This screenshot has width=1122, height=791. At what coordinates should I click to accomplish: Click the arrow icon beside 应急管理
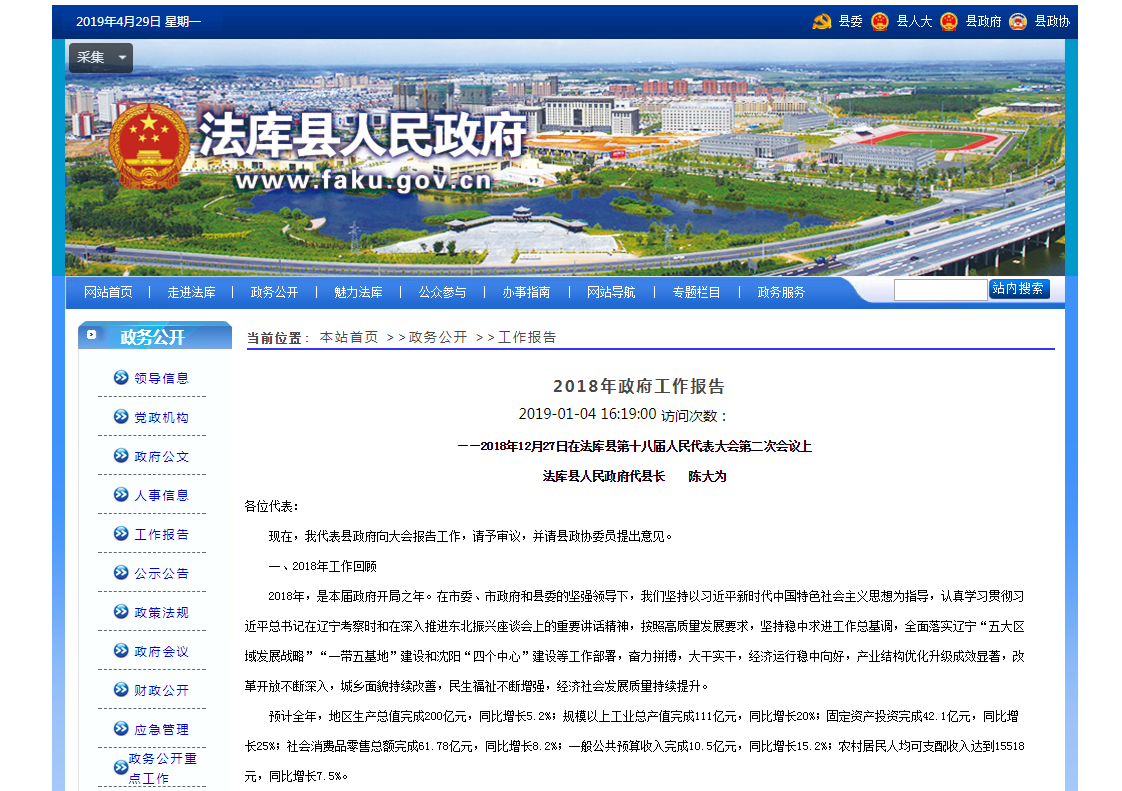click(121, 729)
